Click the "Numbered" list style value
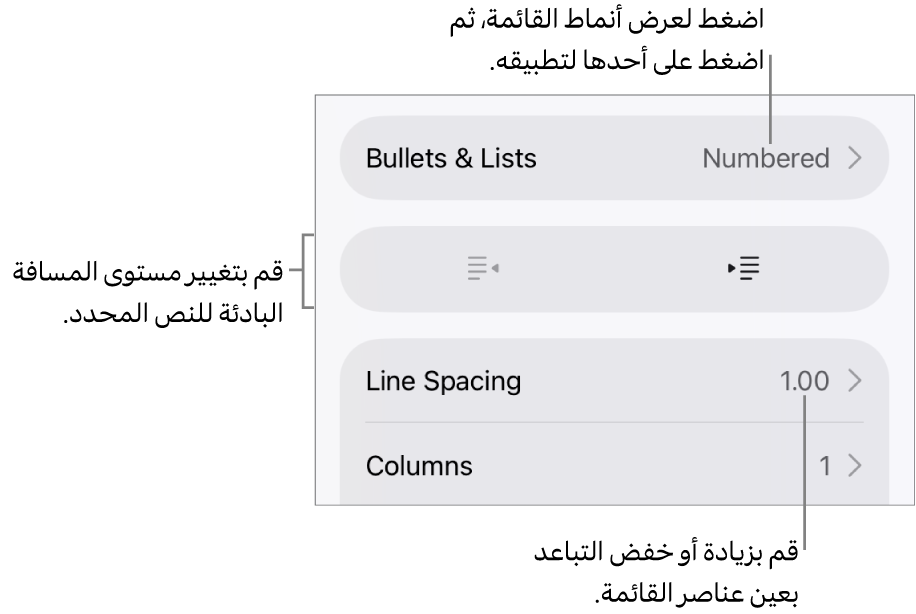This screenshot has height=614, width=916. (x=765, y=158)
